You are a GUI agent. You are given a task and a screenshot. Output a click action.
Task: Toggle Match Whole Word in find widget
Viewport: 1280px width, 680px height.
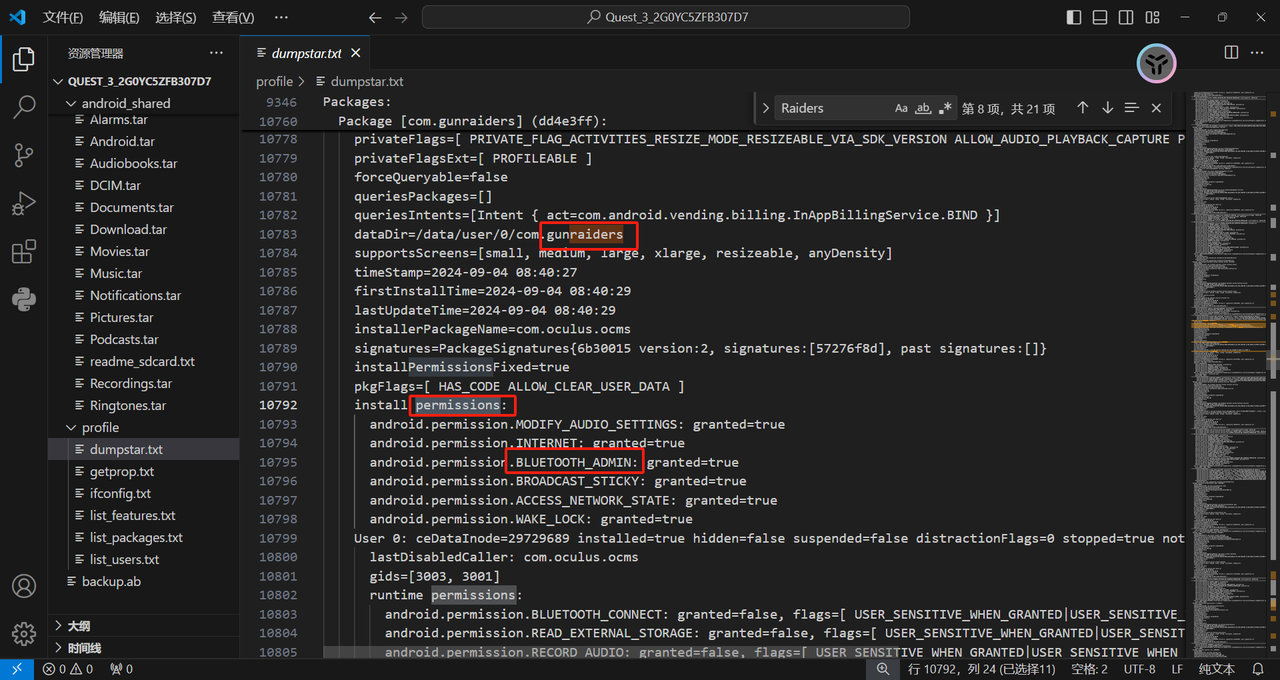[923, 108]
